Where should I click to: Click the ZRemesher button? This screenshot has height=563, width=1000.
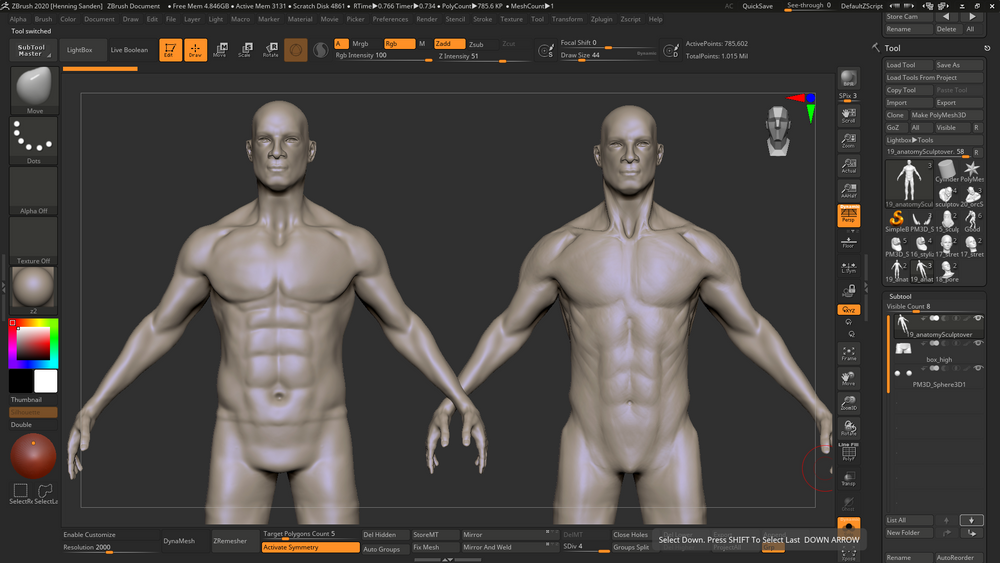click(230, 541)
